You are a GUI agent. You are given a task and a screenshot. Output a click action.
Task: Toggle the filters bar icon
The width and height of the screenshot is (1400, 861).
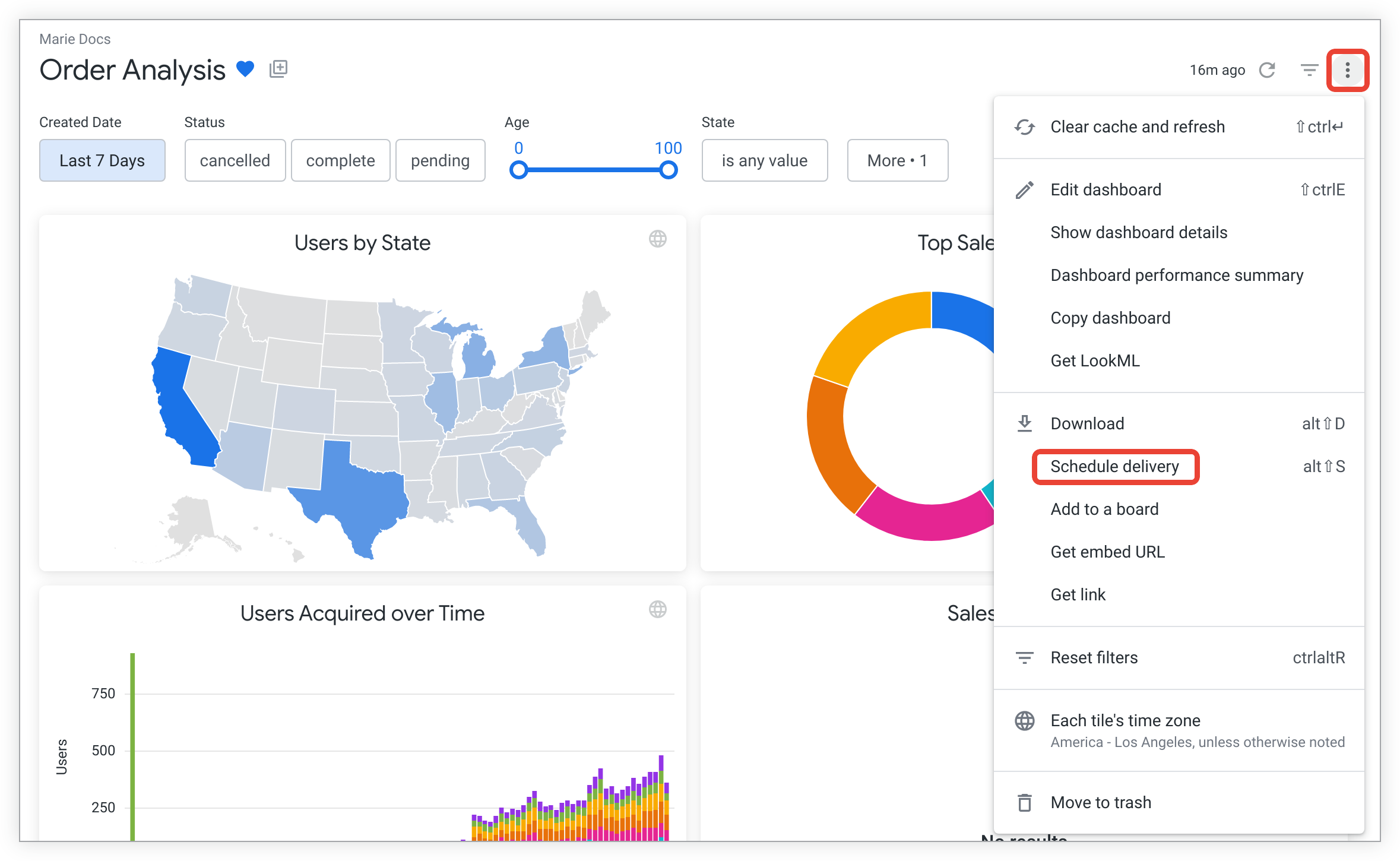(1309, 70)
